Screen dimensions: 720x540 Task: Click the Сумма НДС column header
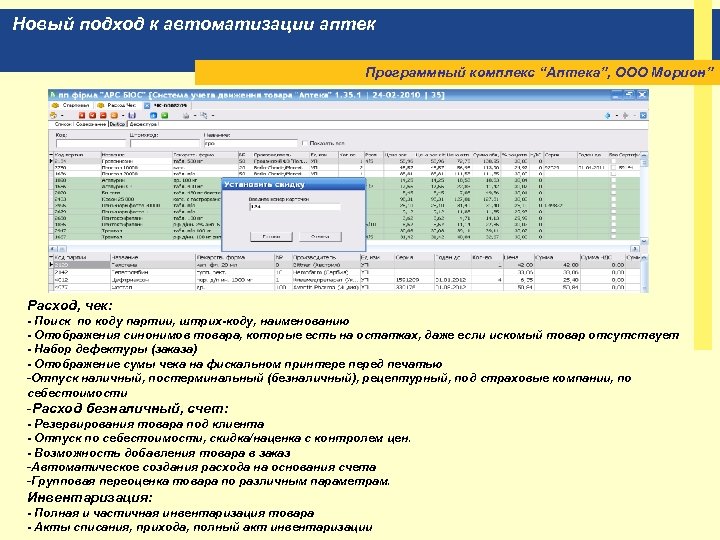(x=602, y=257)
